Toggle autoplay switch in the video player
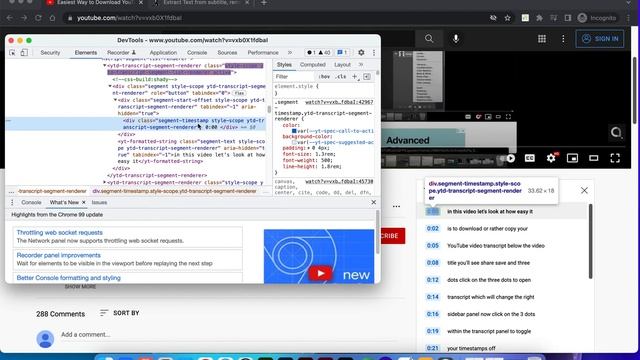 [507, 158]
